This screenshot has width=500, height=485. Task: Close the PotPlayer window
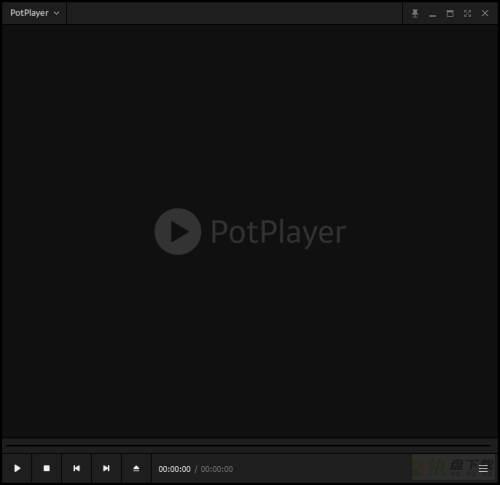pyautogui.click(x=485, y=13)
